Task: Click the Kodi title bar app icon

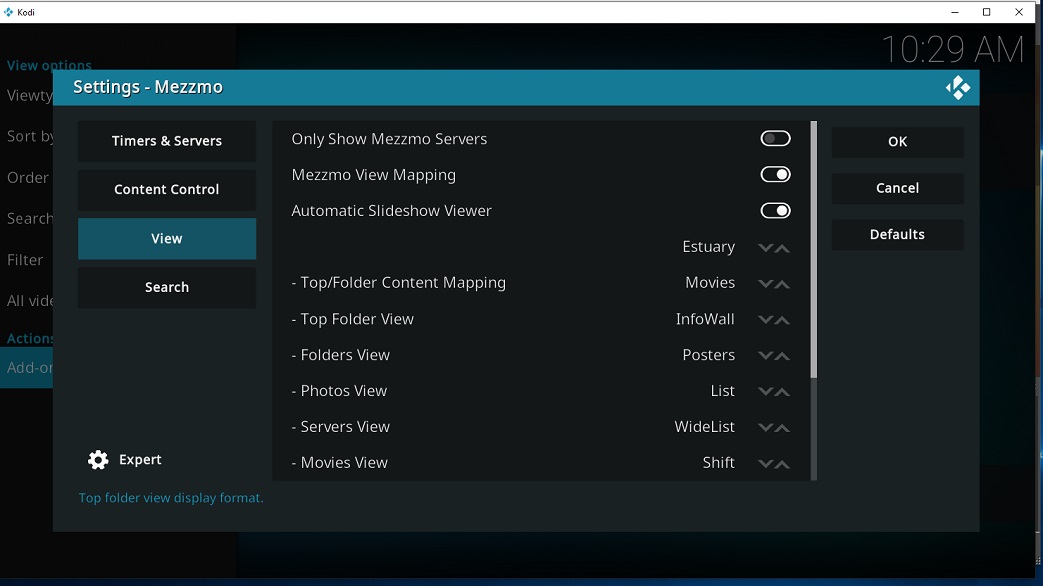Action: coord(8,12)
